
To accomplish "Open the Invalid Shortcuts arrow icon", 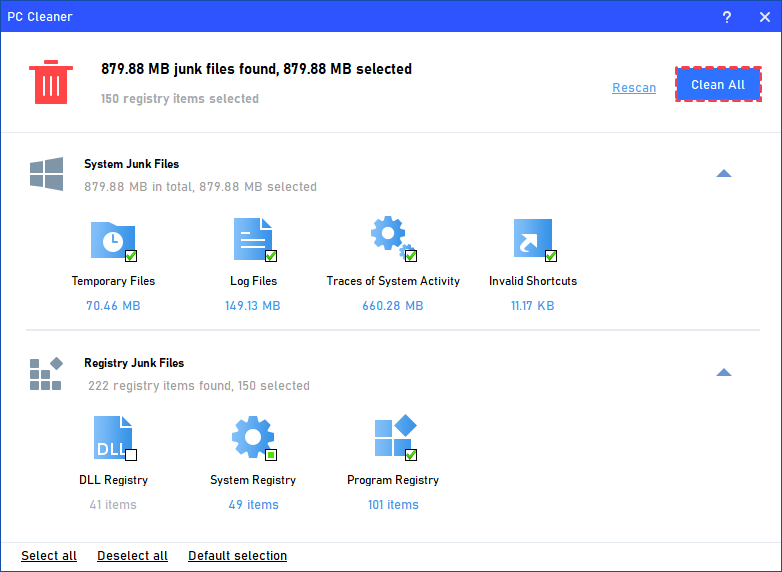I will coord(533,238).
